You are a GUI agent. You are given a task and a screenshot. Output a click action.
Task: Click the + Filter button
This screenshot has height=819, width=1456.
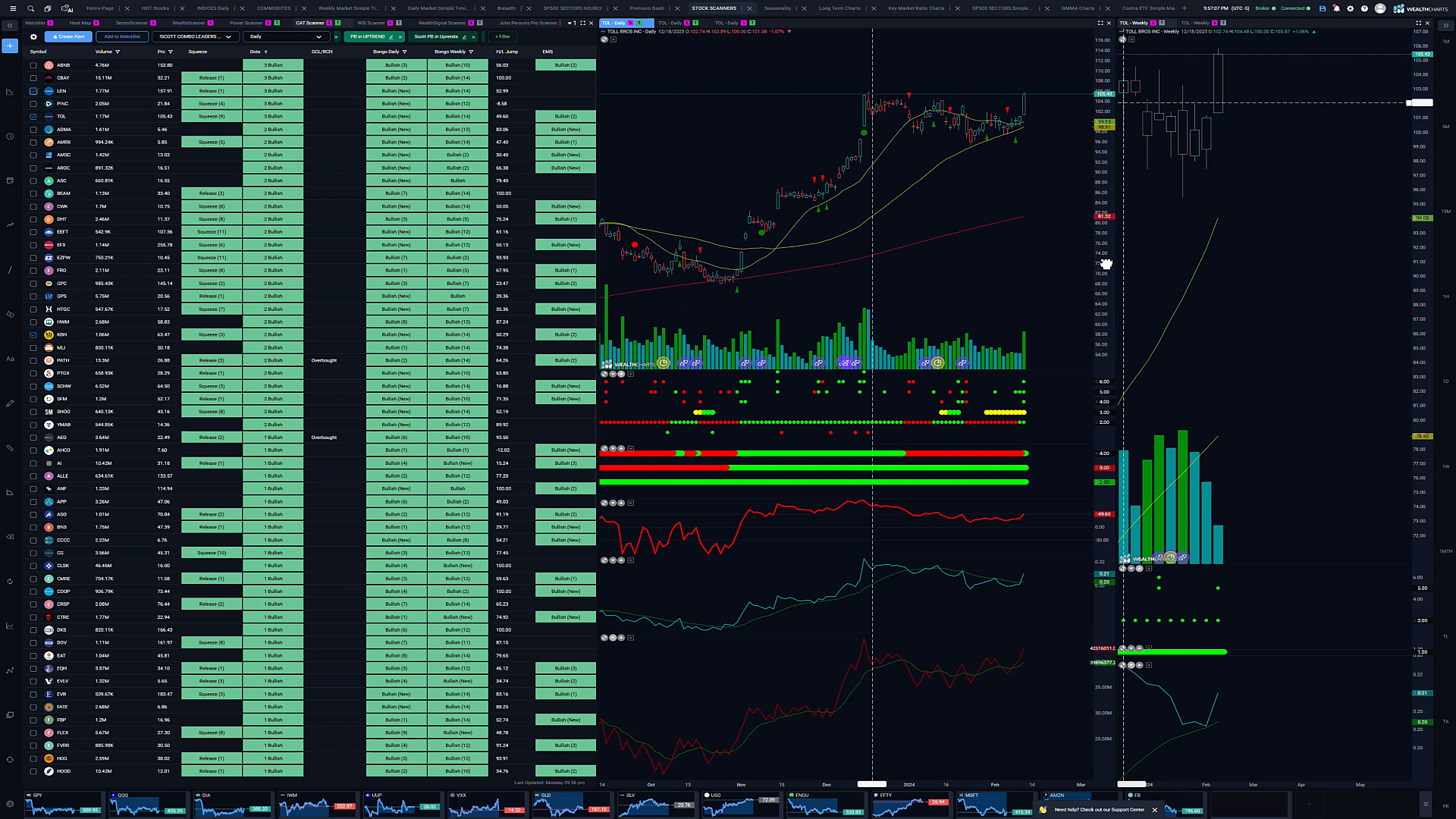click(503, 36)
